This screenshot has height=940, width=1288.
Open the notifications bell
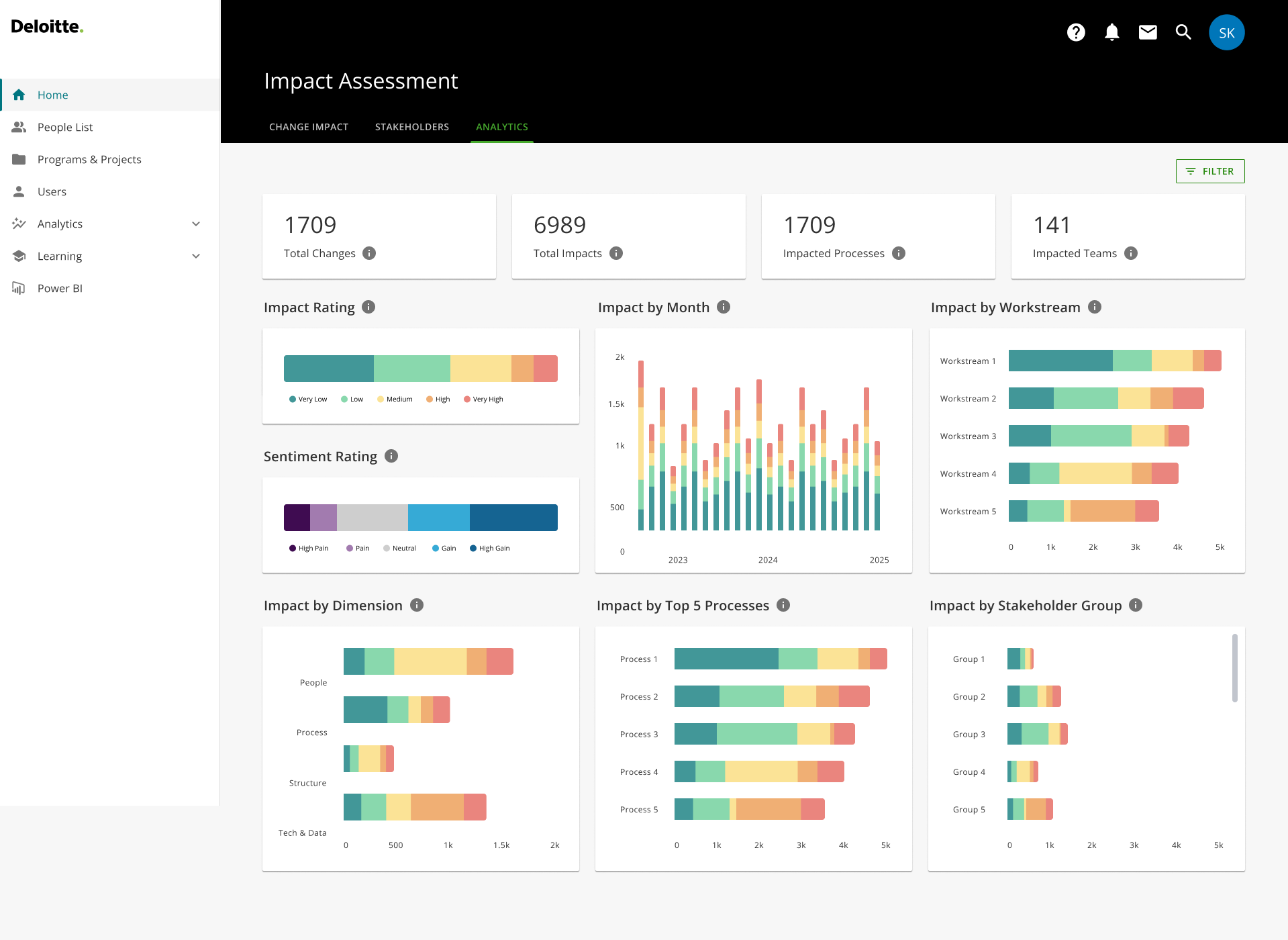coord(1111,32)
